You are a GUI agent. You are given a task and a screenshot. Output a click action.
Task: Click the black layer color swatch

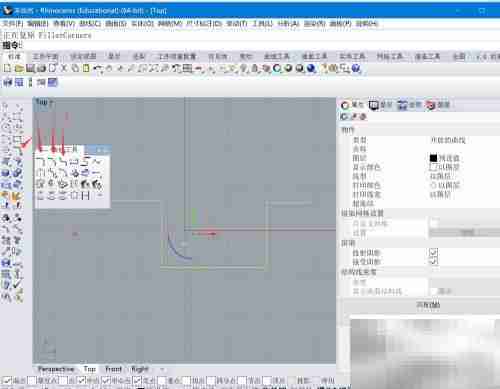pos(433,158)
